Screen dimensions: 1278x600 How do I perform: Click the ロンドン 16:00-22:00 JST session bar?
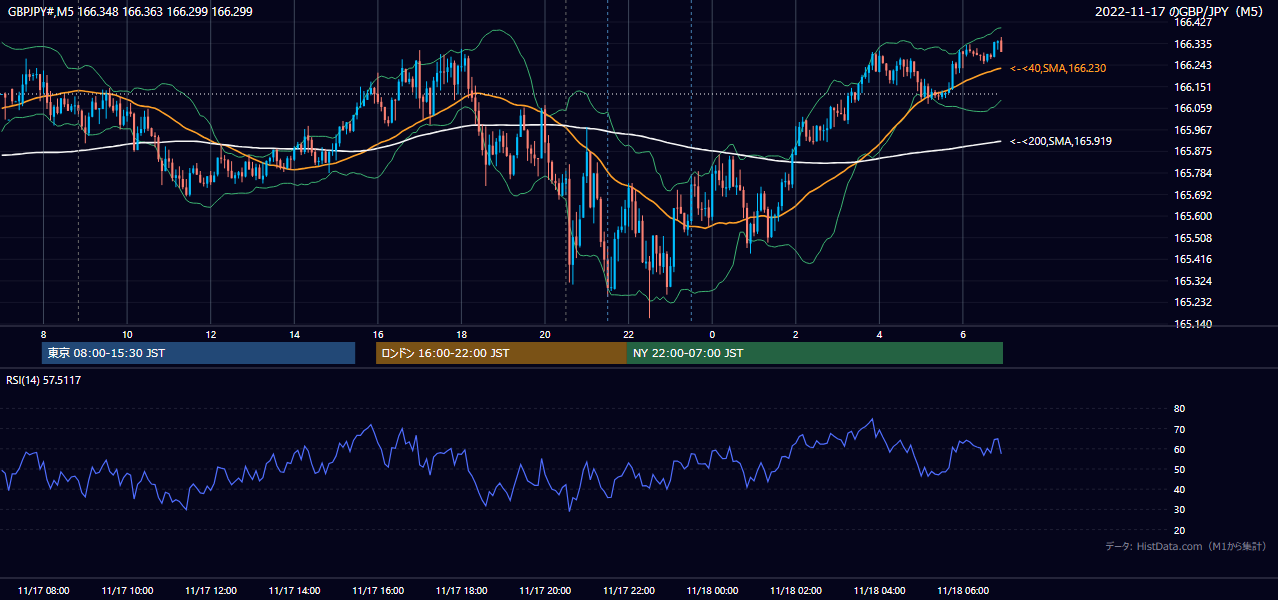point(501,353)
